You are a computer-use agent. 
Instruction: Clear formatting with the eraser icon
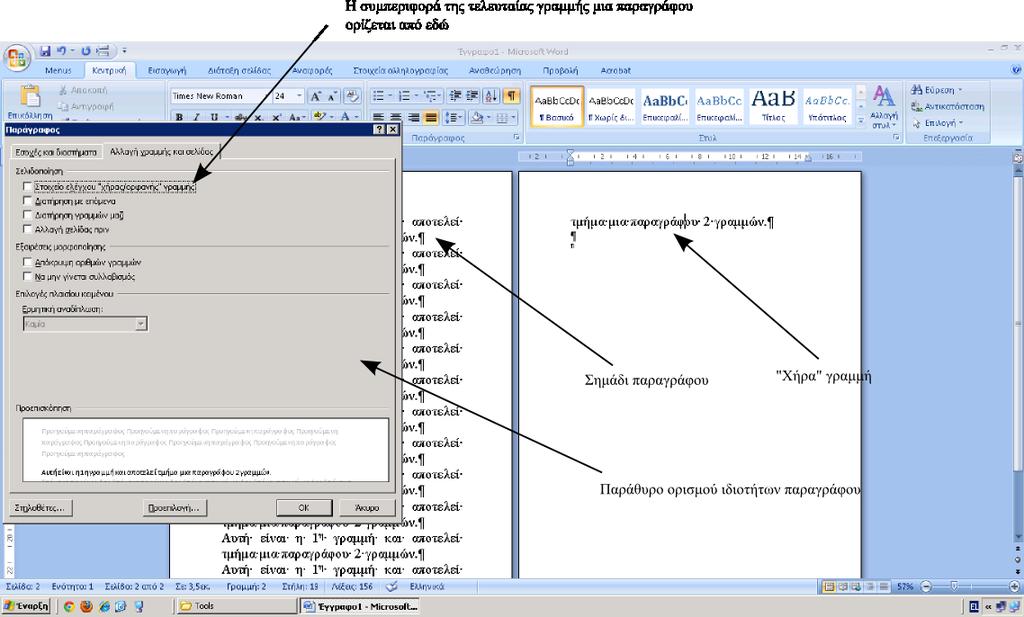coord(352,96)
